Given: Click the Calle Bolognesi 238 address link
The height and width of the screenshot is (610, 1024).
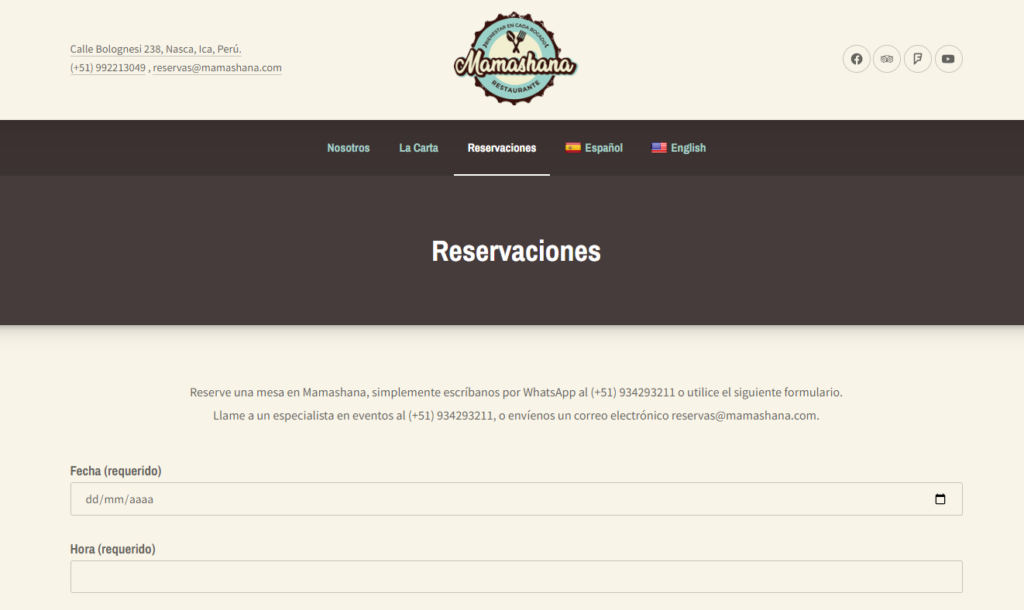Looking at the screenshot, I should 155,49.
